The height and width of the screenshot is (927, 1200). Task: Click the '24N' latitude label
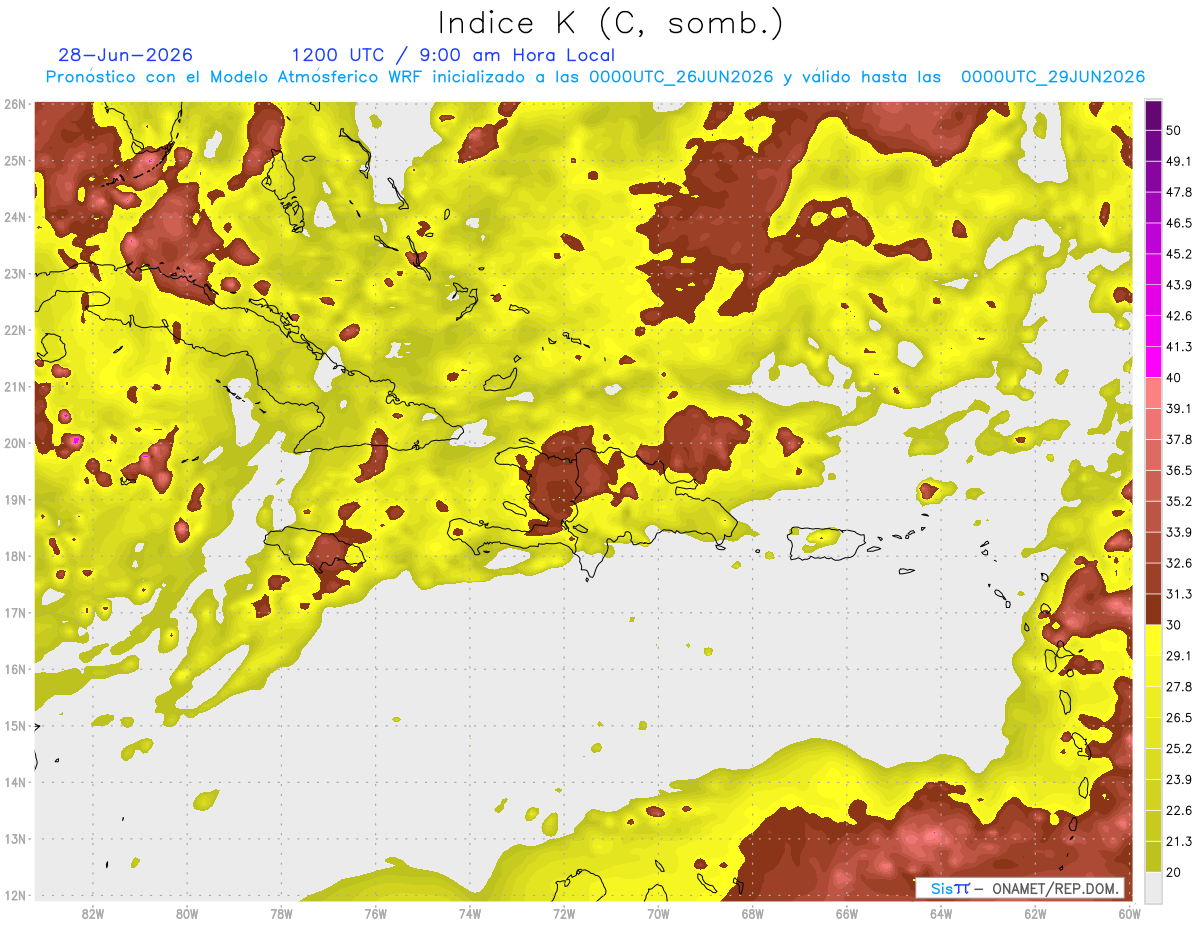pyautogui.click(x=15, y=217)
